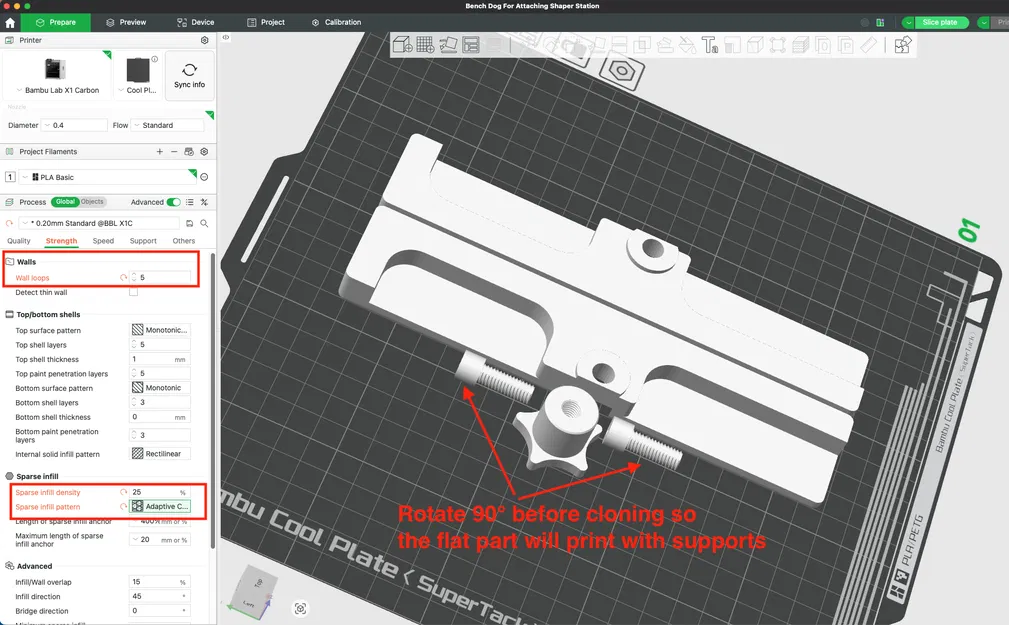Auto orient objects from the toolbar
Viewport: 1009px width, 625px height.
[x=448, y=44]
